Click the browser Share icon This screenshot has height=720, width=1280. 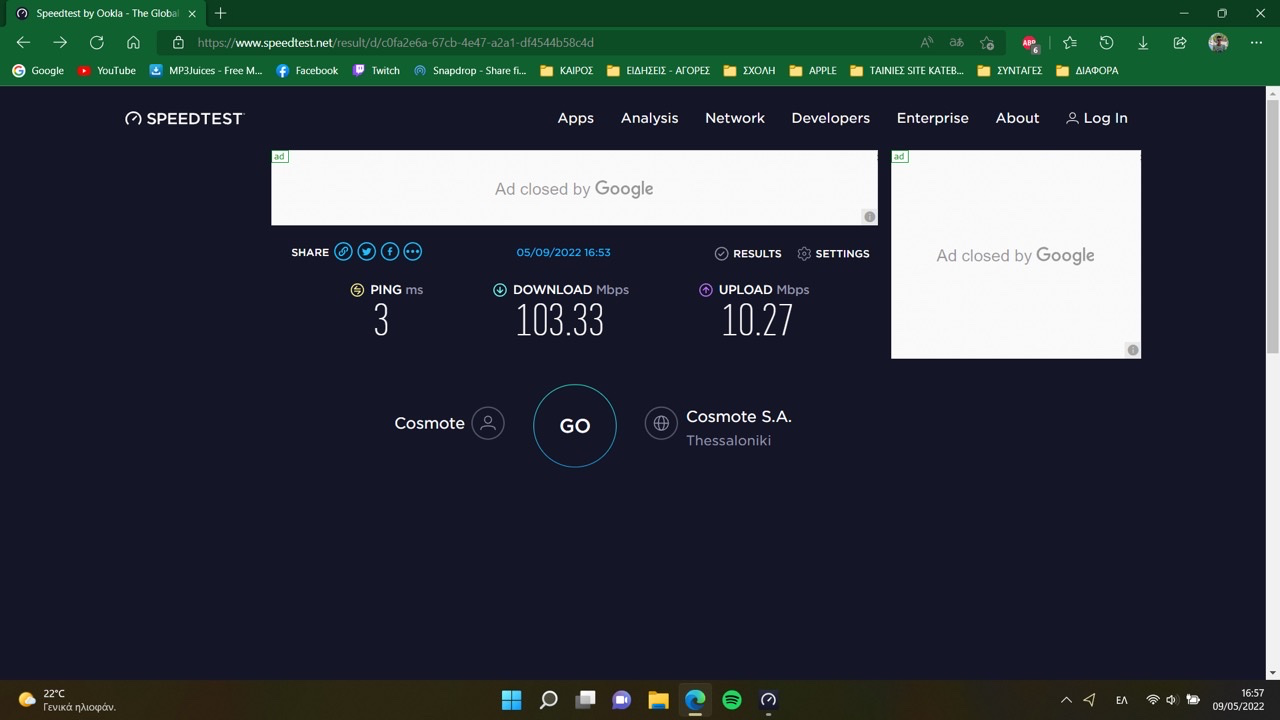click(x=1180, y=42)
